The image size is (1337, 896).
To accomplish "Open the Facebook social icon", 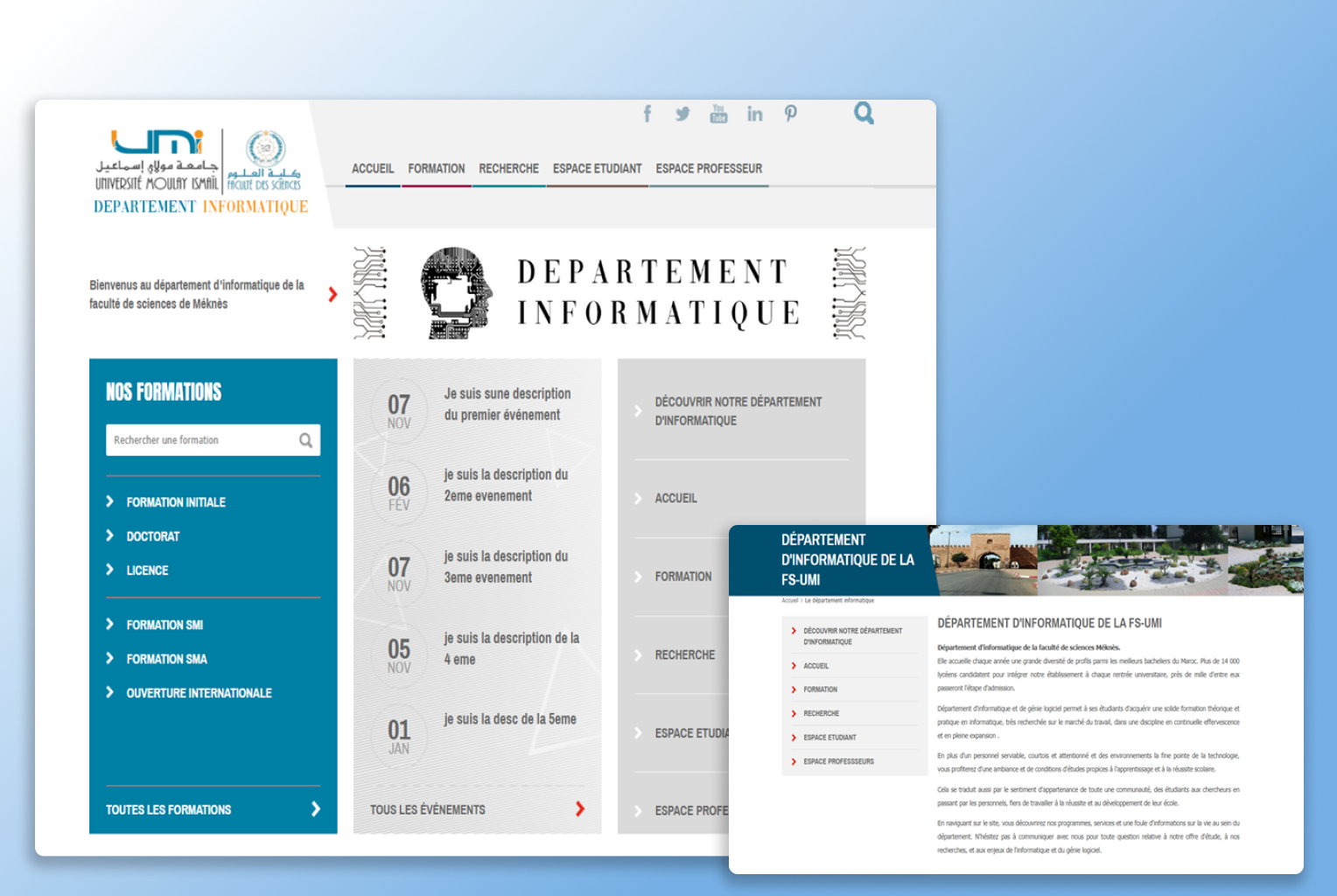I will 647,113.
